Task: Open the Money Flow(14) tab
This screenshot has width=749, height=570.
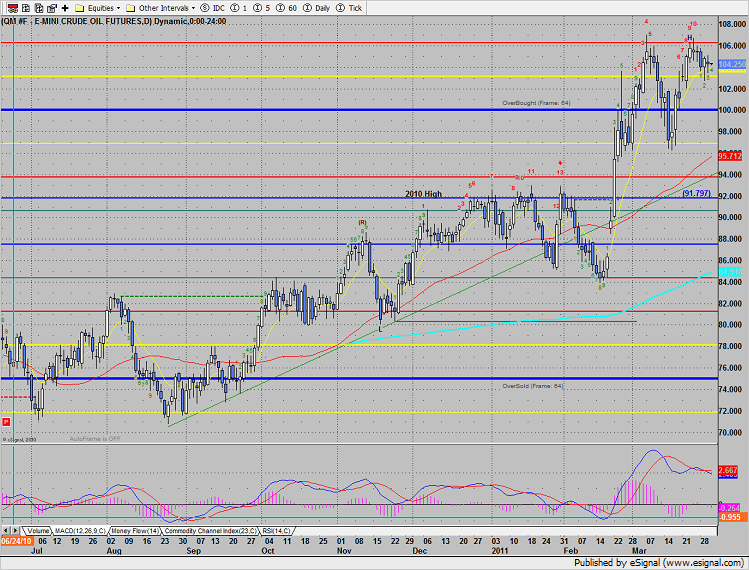Action: (135, 531)
